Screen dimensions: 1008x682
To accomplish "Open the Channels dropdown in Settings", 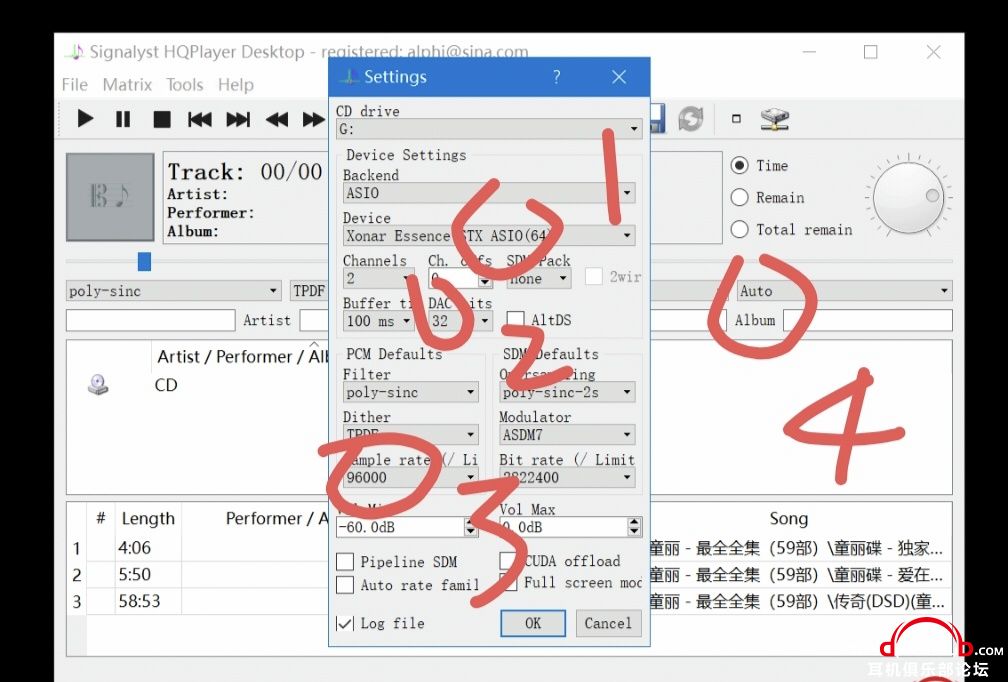I will [x=379, y=279].
